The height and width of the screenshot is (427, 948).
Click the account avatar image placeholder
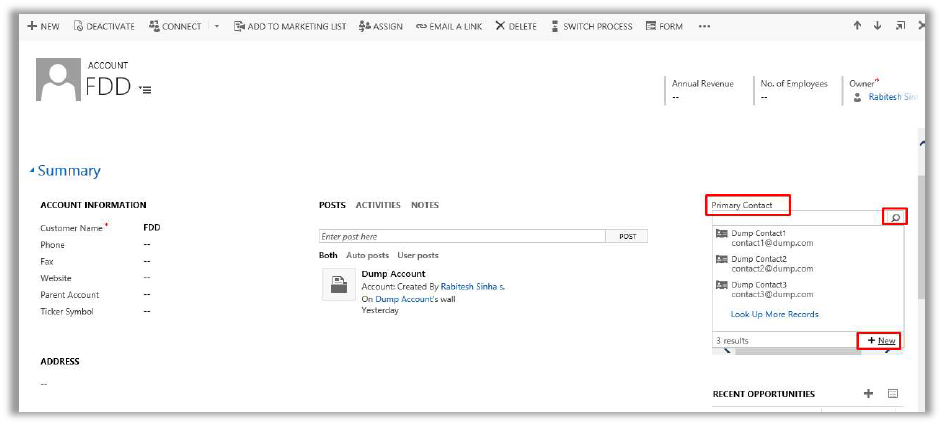57,80
